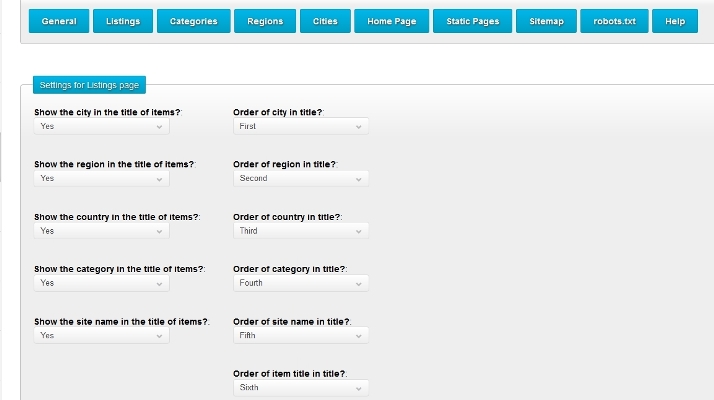The width and height of the screenshot is (714, 400).
Task: Switch to the Listings tab
Action: click(x=123, y=21)
